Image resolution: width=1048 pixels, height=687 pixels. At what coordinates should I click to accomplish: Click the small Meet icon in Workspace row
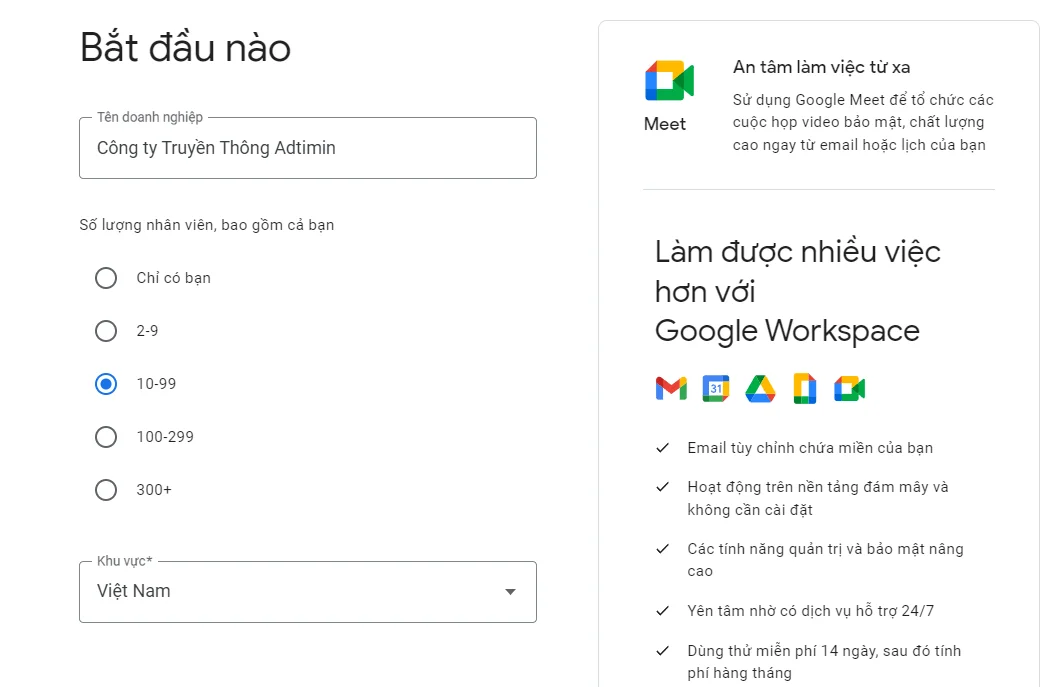coord(849,388)
